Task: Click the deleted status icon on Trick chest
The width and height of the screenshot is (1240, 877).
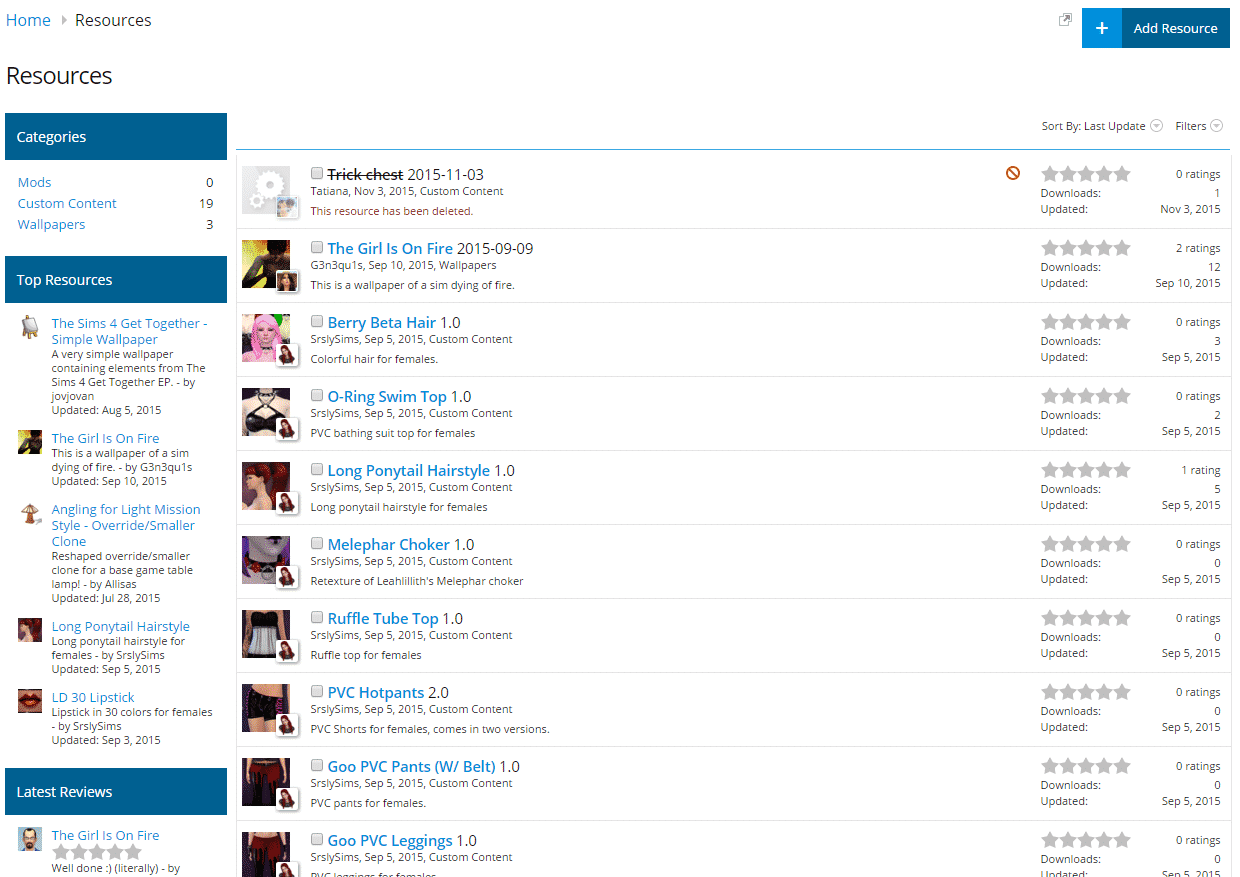Action: [1013, 173]
